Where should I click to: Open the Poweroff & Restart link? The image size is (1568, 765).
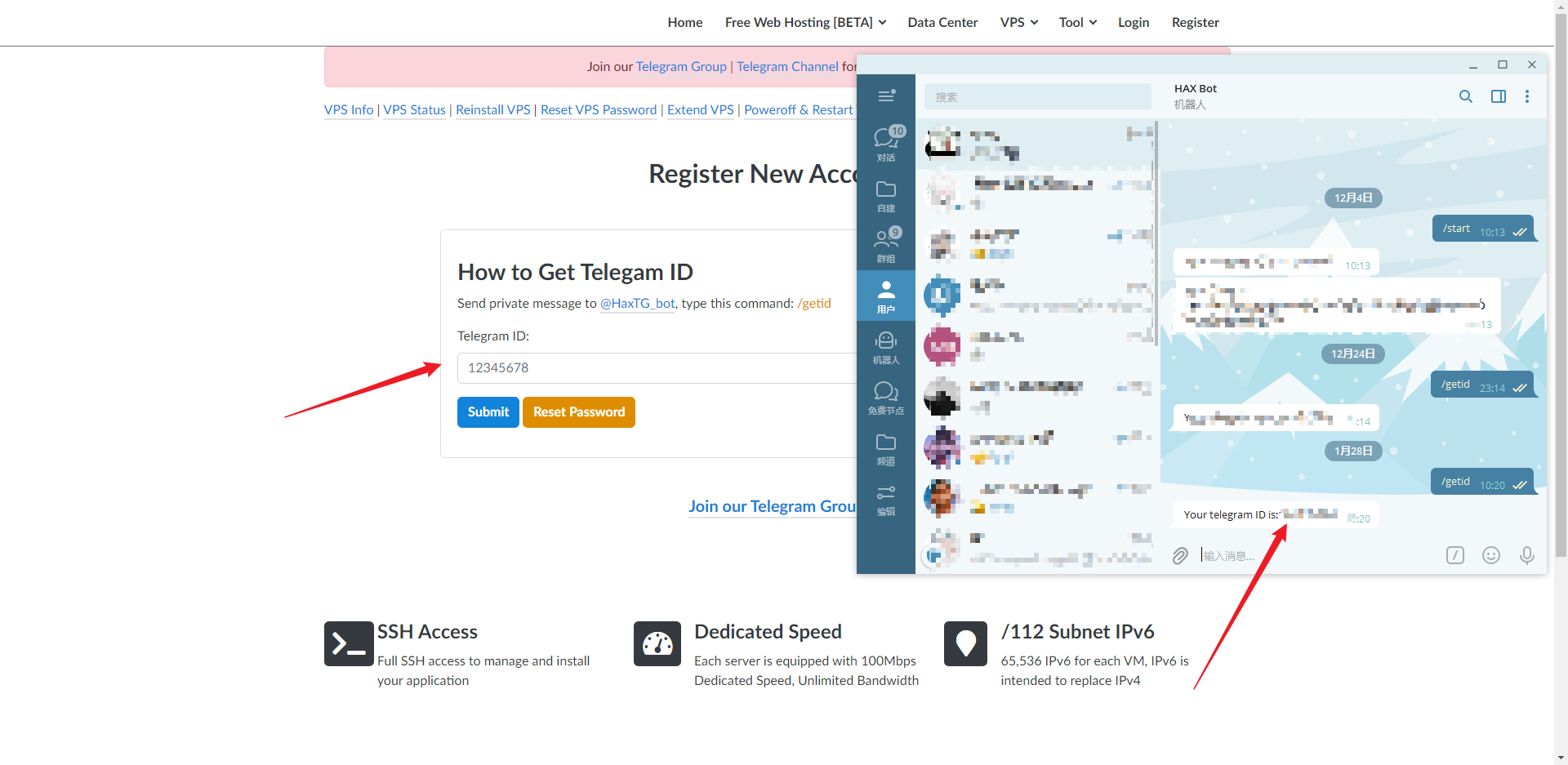(799, 110)
